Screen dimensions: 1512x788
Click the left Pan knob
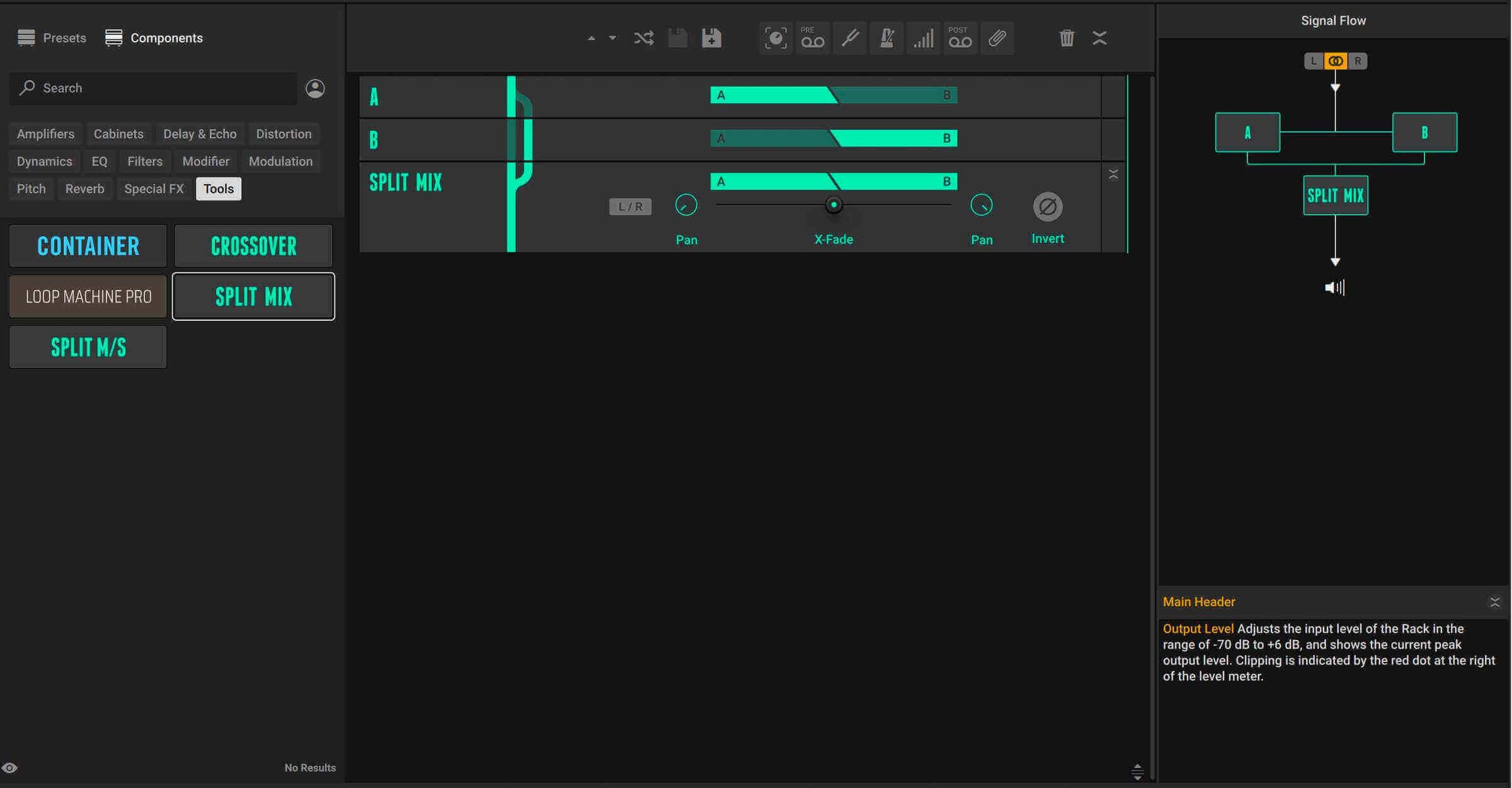click(x=686, y=206)
